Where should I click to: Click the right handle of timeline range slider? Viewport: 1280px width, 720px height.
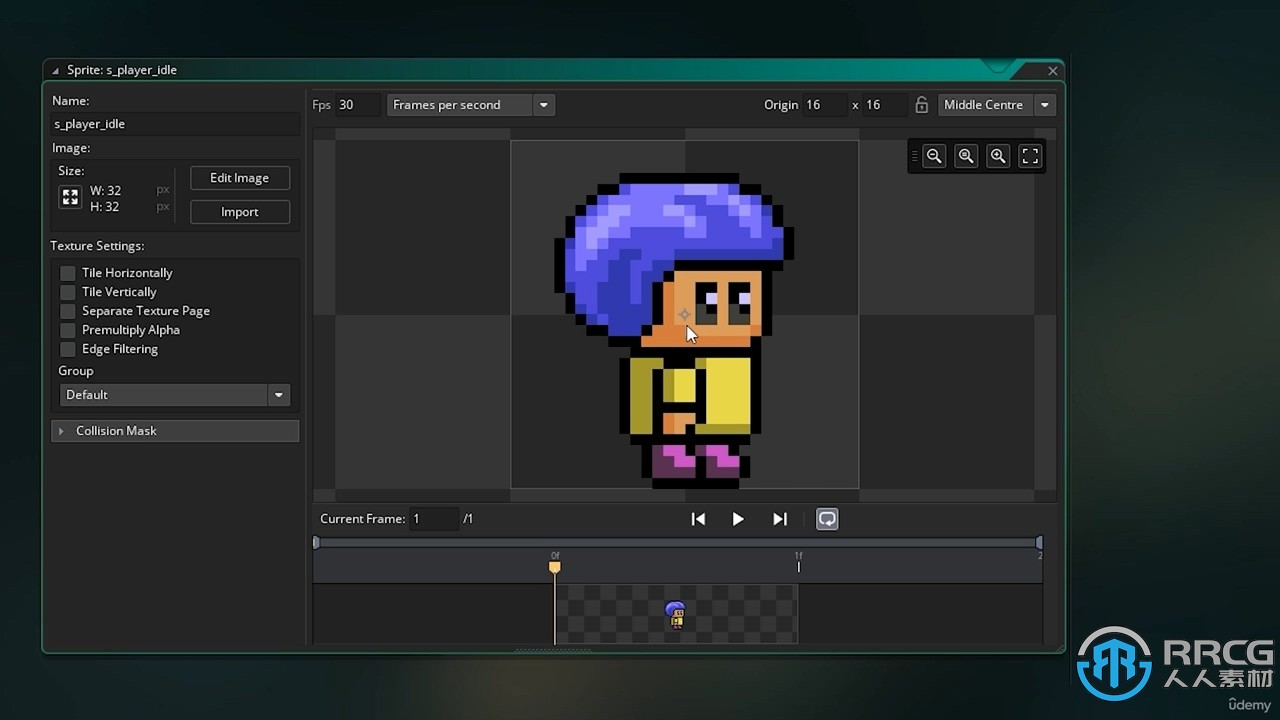click(x=1039, y=542)
